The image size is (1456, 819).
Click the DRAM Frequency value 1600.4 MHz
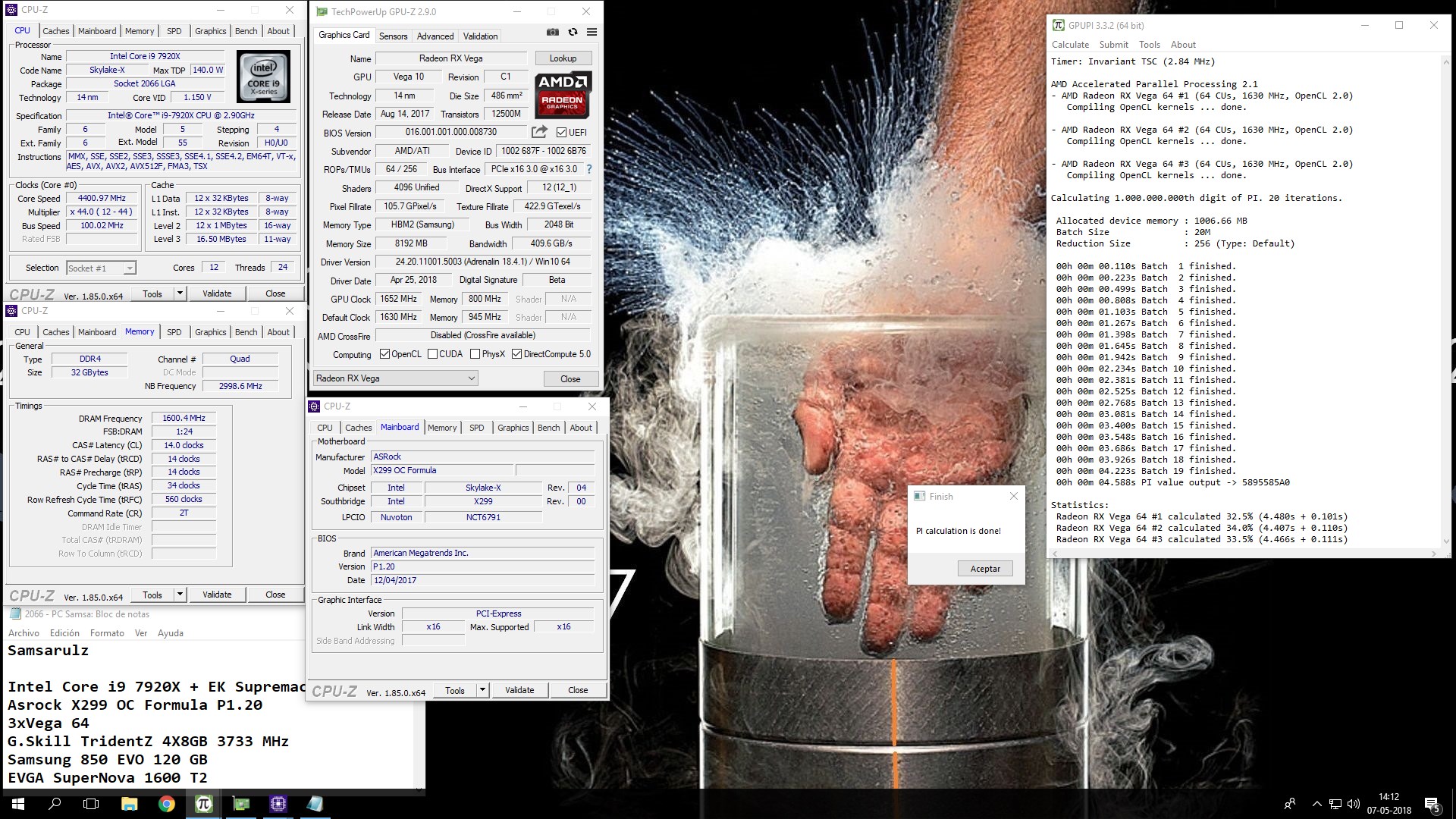point(184,418)
